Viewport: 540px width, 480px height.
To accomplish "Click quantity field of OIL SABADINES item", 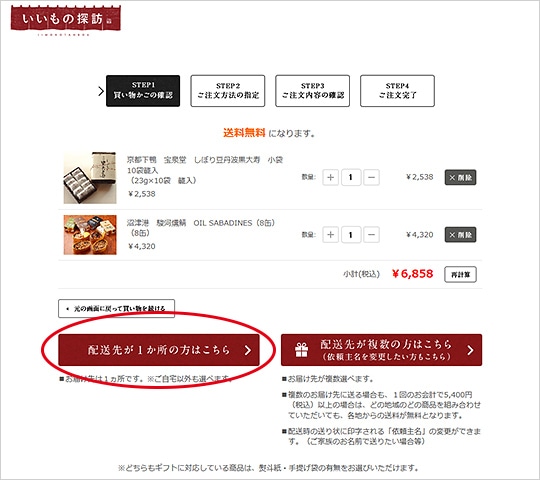I will pyautogui.click(x=351, y=235).
